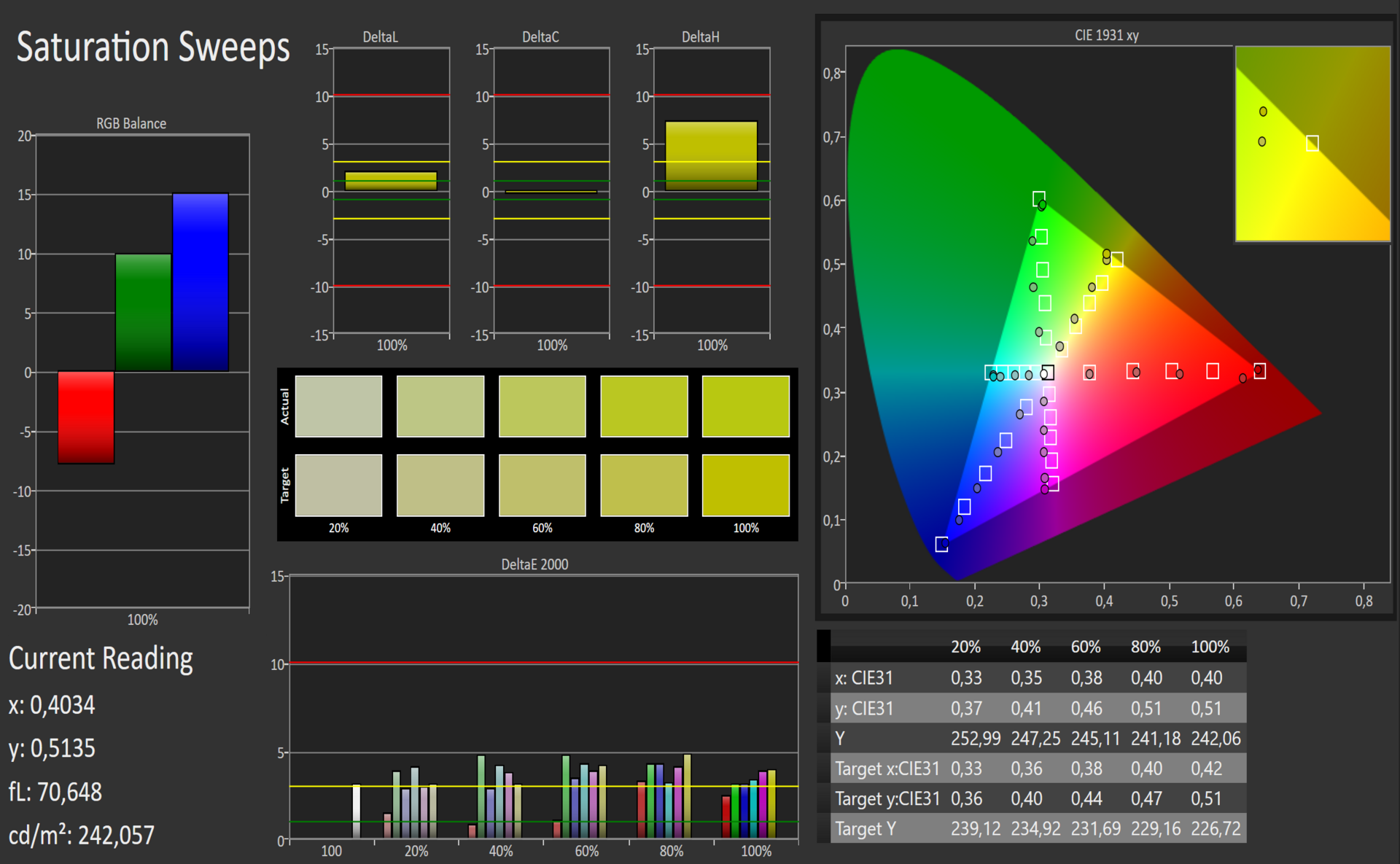Click the x: CIE31 row label
1400x864 pixels.
pyautogui.click(x=863, y=678)
